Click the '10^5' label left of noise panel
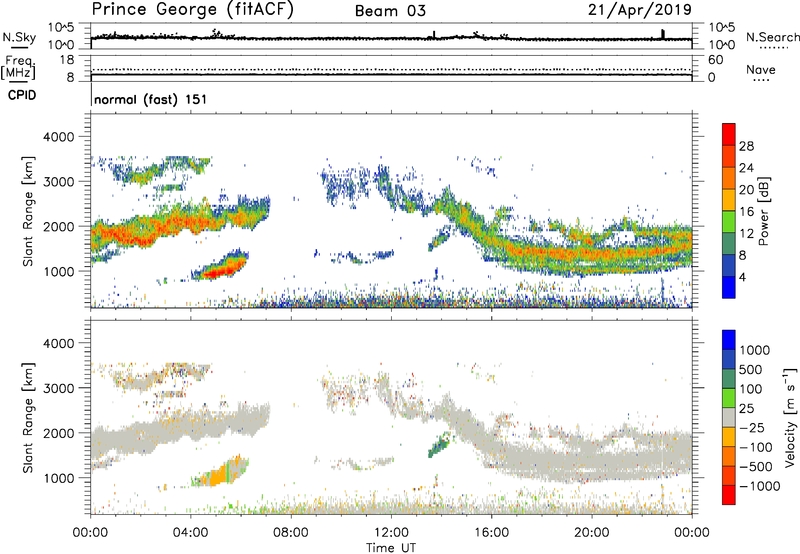This screenshot has height=554, width=800. click(61, 27)
